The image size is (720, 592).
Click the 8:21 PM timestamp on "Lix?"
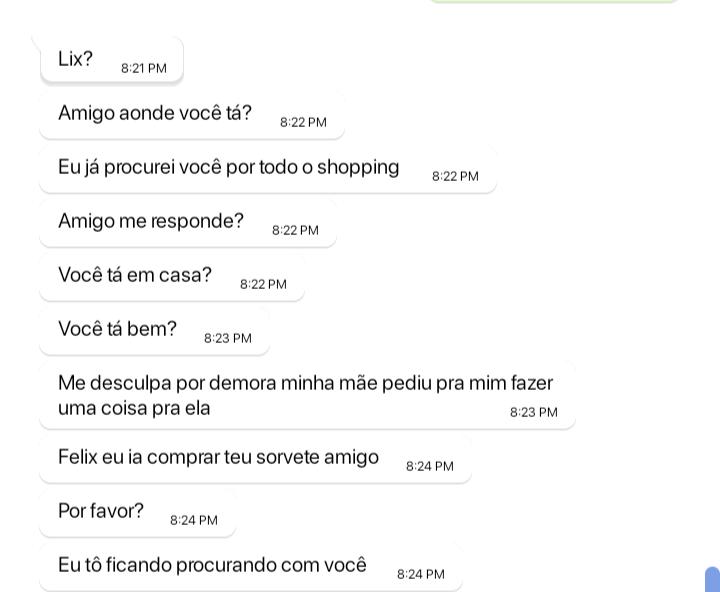click(x=144, y=69)
